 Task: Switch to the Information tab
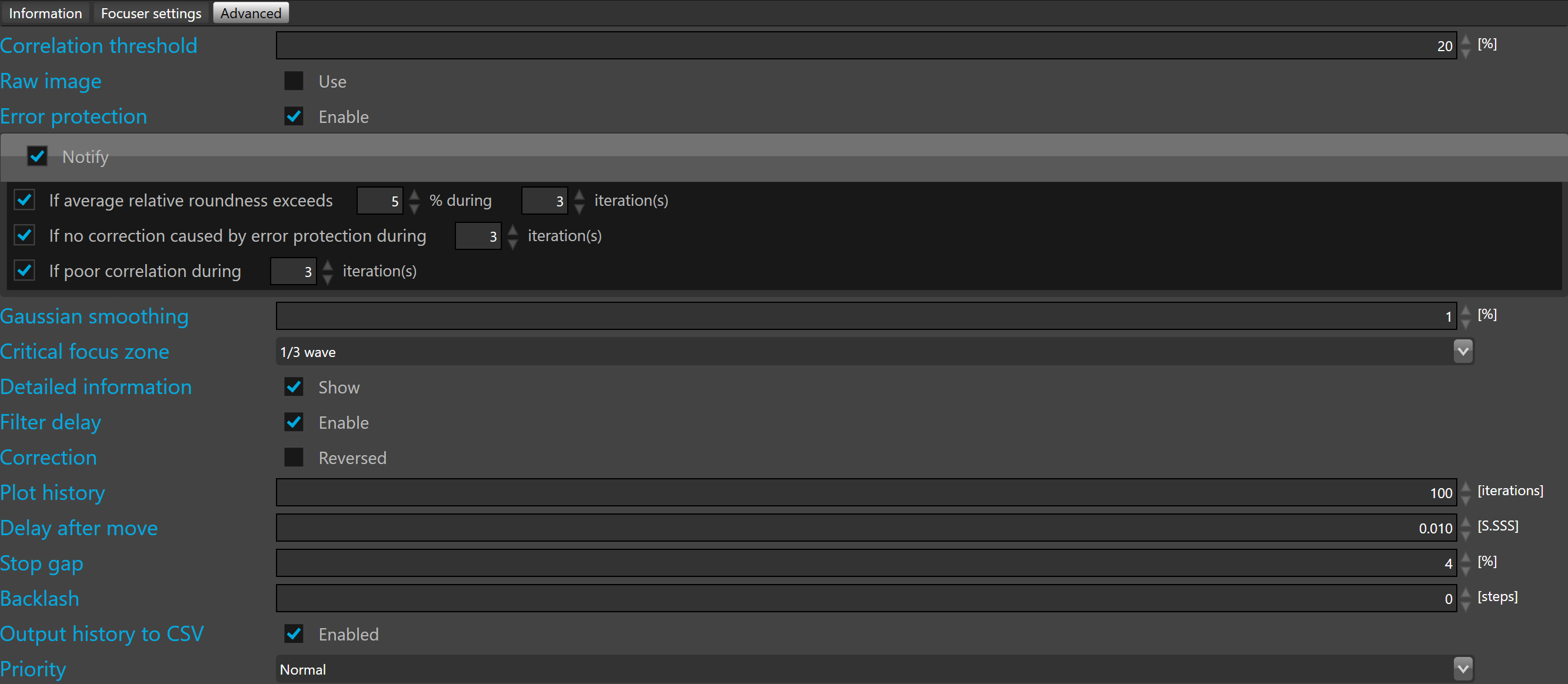click(x=45, y=13)
